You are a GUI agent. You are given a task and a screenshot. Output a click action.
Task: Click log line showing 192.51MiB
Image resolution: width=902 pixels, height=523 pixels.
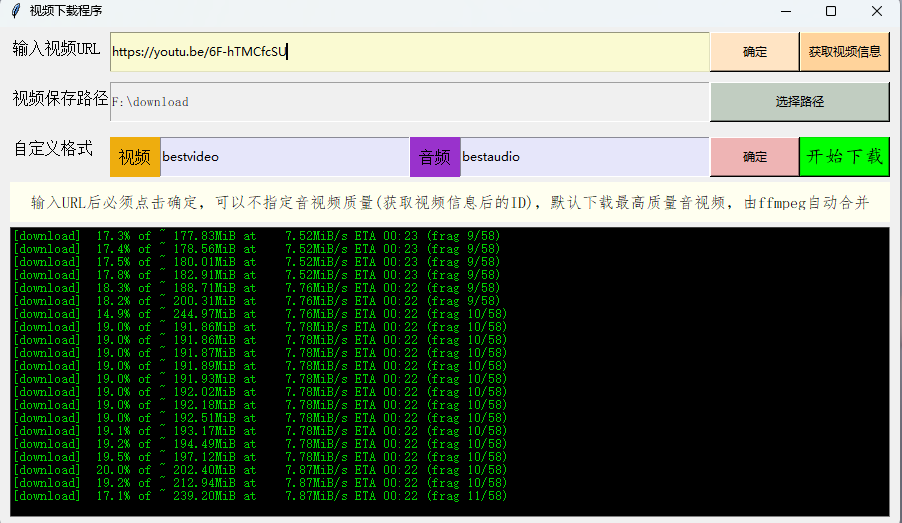pos(260,418)
